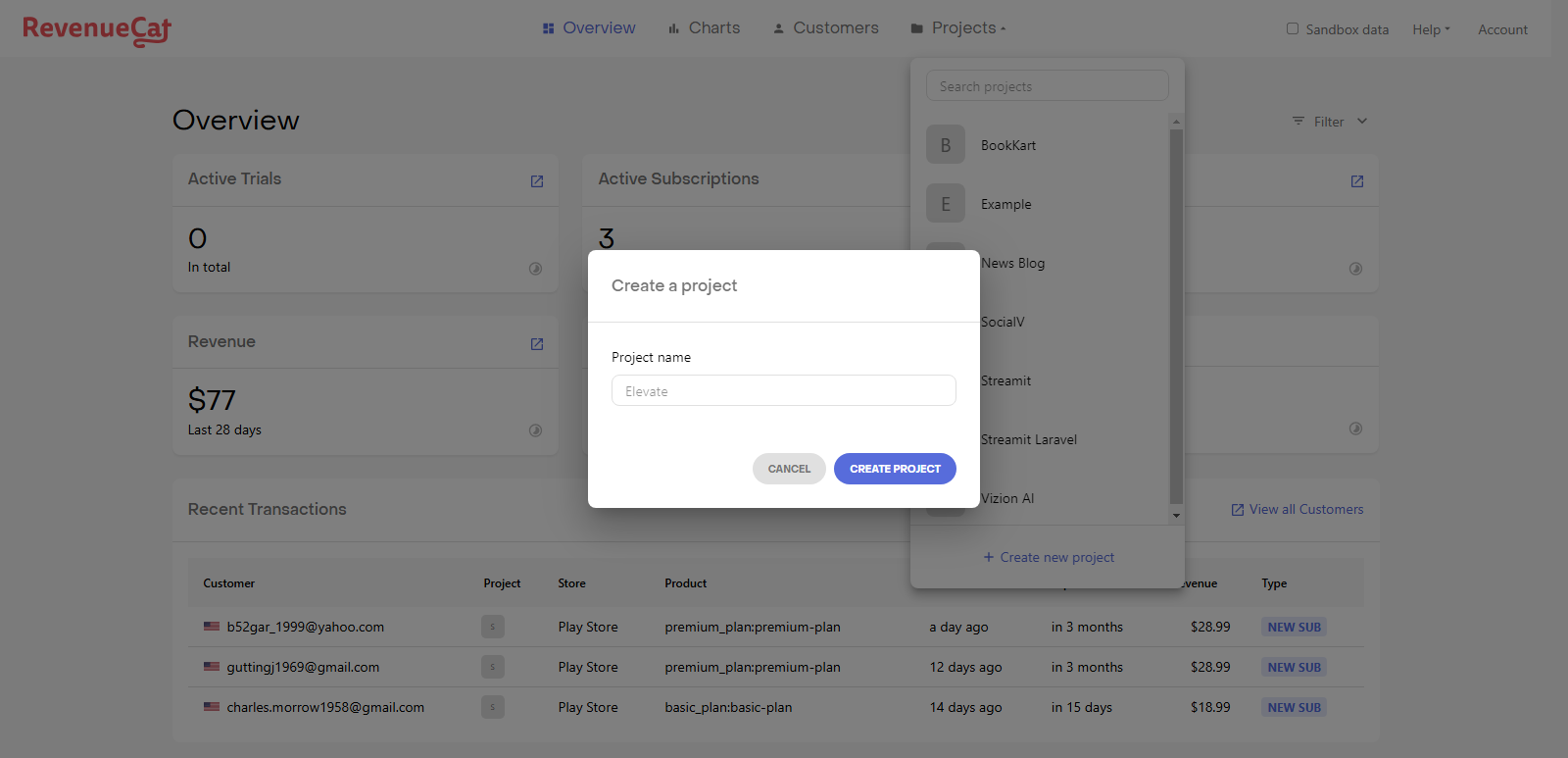Open the Customers tab
The height and width of the screenshot is (758, 1568).
coord(825,28)
